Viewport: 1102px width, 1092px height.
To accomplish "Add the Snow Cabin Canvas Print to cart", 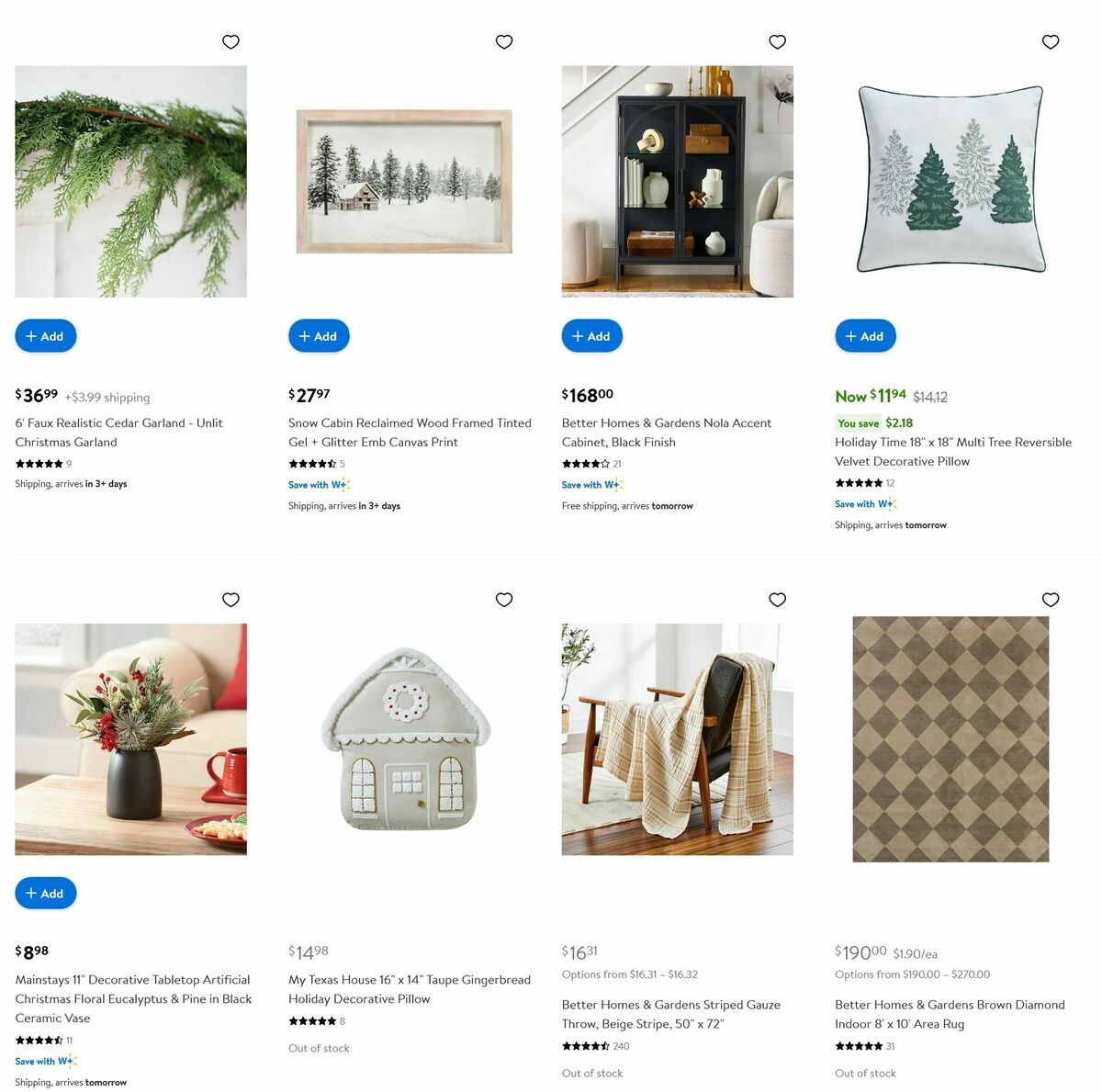I will 319,336.
